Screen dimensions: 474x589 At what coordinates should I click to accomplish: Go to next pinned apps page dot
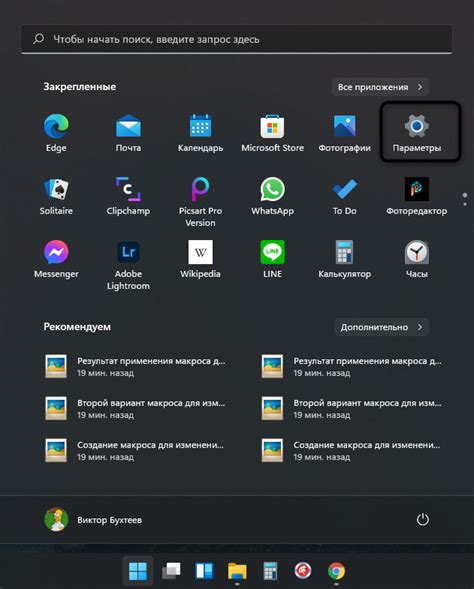coord(465,204)
